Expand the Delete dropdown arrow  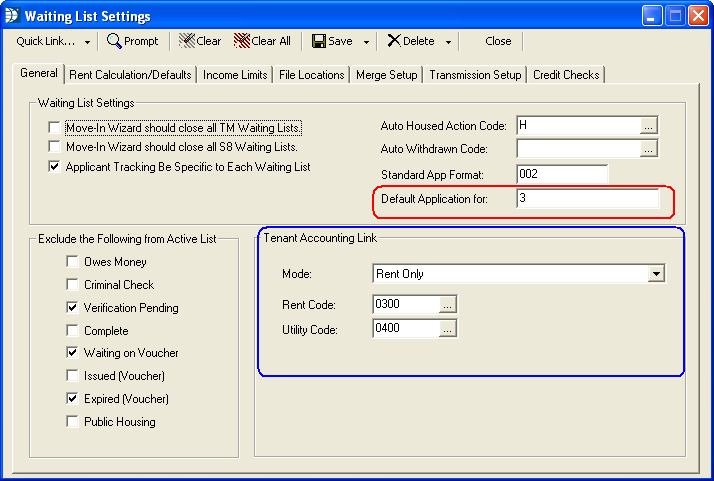coord(448,42)
